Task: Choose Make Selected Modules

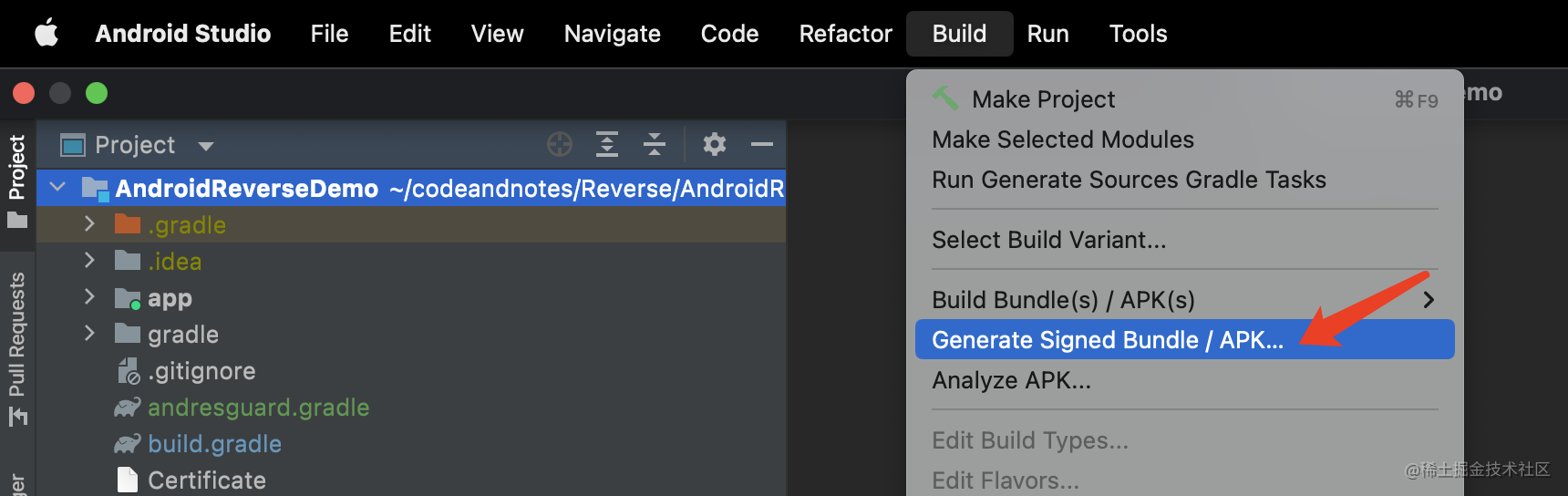Action: click(x=1184, y=139)
